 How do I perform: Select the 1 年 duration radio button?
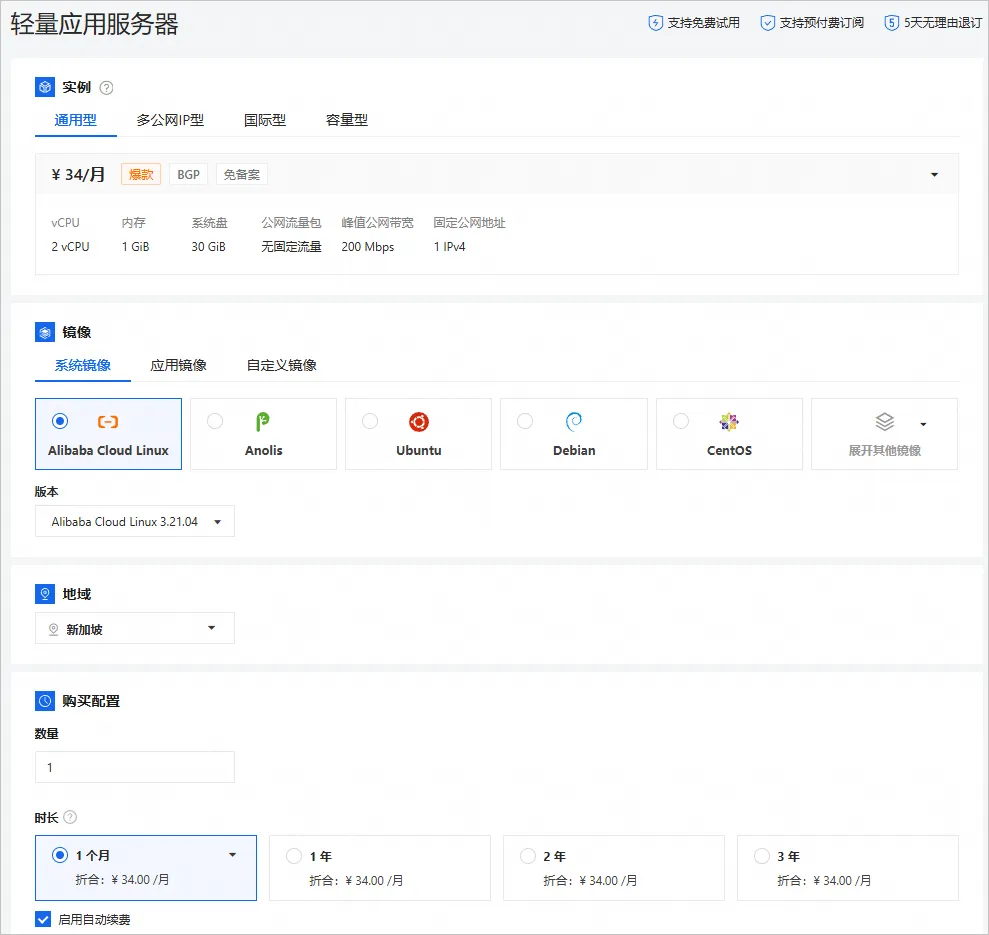294,856
